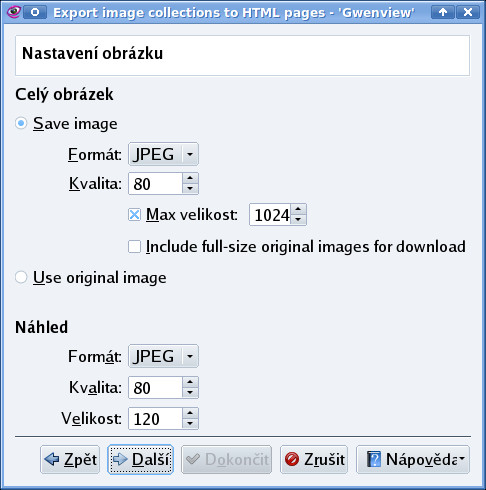
Task: Go to next page with Další
Action: point(140,459)
